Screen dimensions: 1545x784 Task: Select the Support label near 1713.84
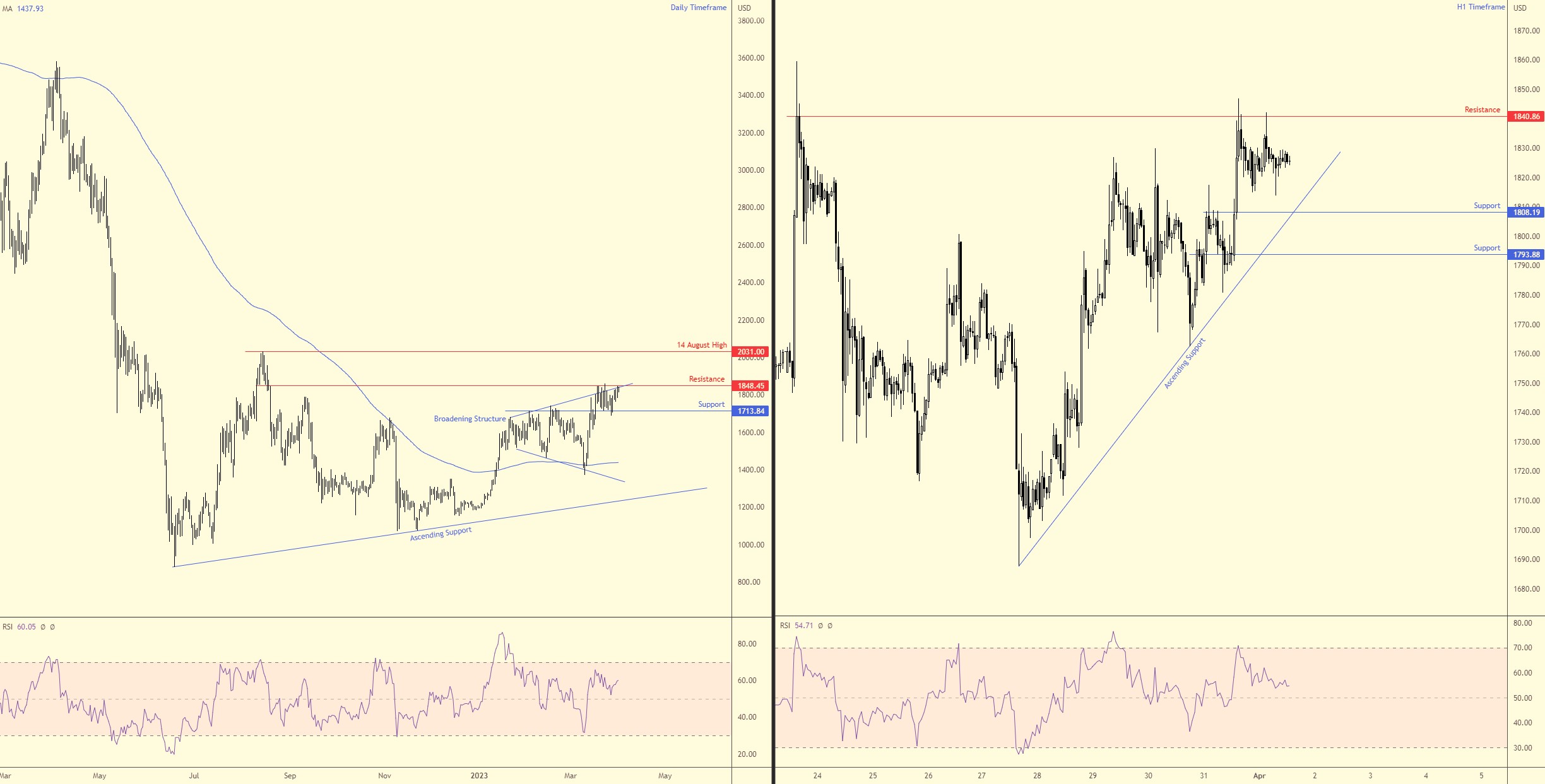point(711,404)
